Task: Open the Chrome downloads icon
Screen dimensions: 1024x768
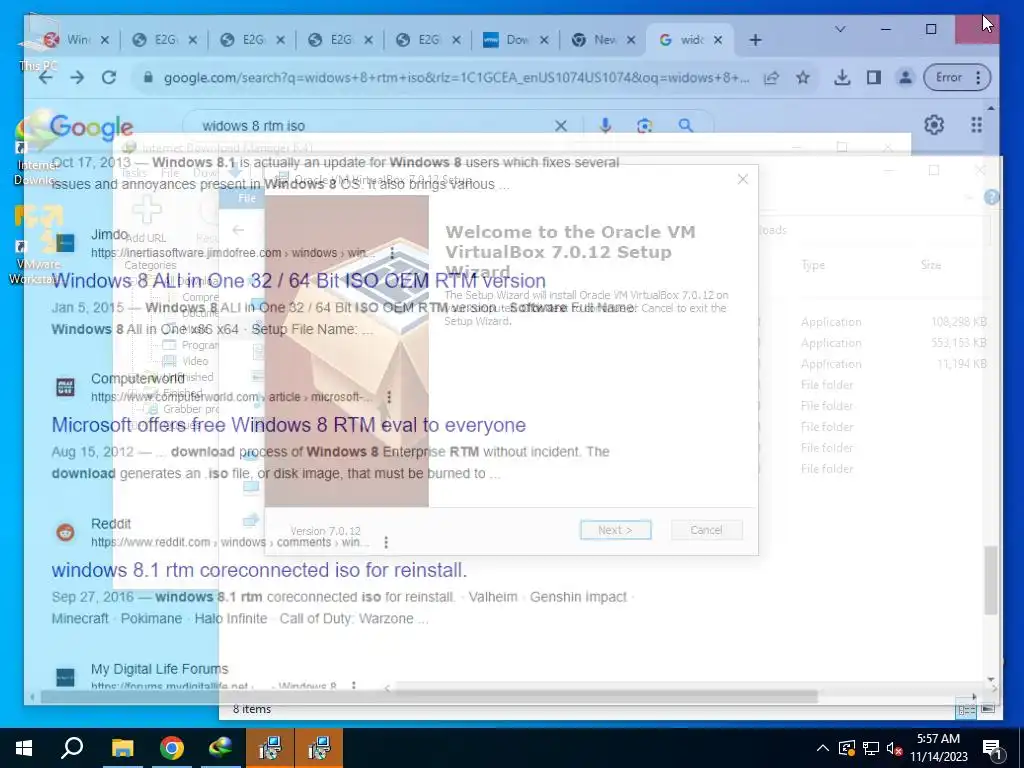Action: coord(842,78)
